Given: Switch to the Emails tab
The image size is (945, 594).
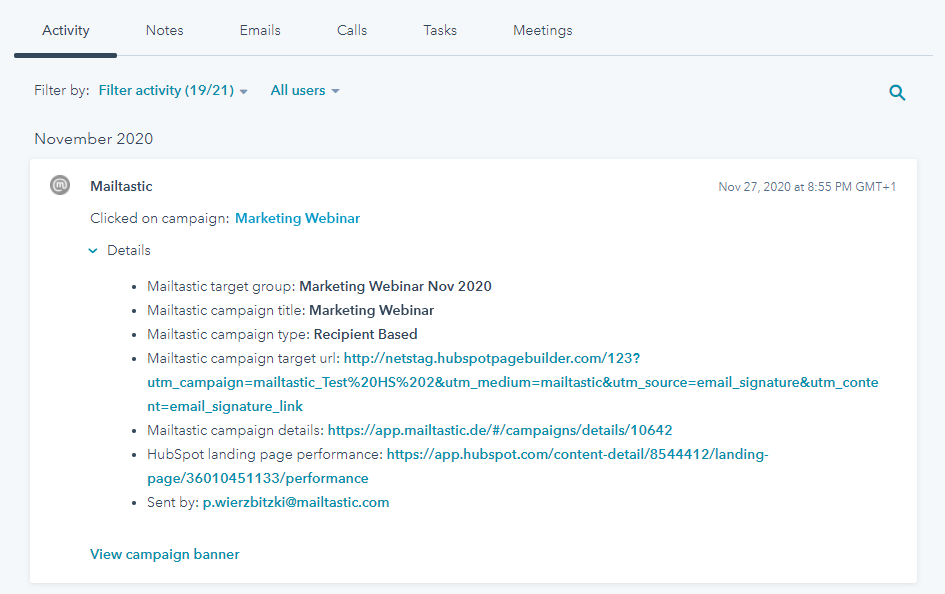Looking at the screenshot, I should (x=260, y=30).
